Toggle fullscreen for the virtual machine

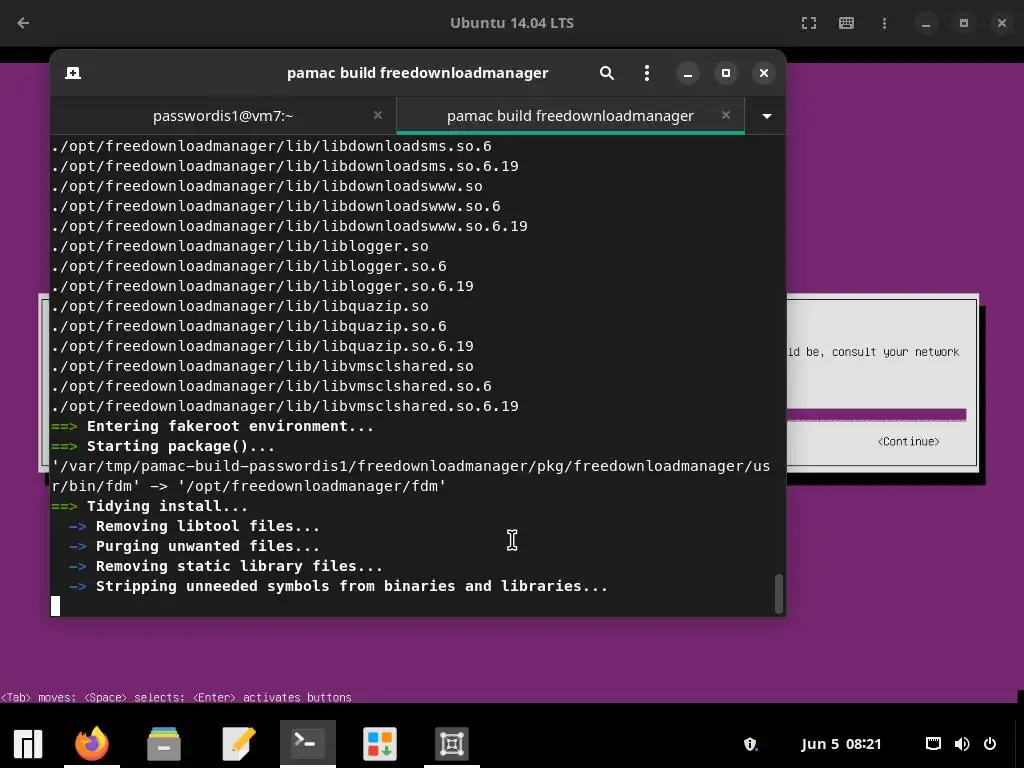click(808, 23)
